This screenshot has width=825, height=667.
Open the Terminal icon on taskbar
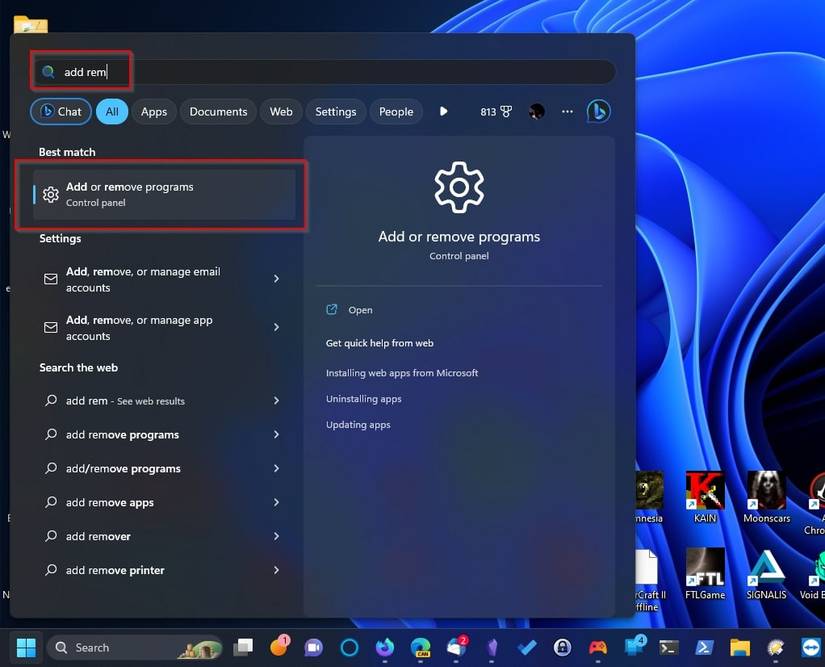pos(669,648)
